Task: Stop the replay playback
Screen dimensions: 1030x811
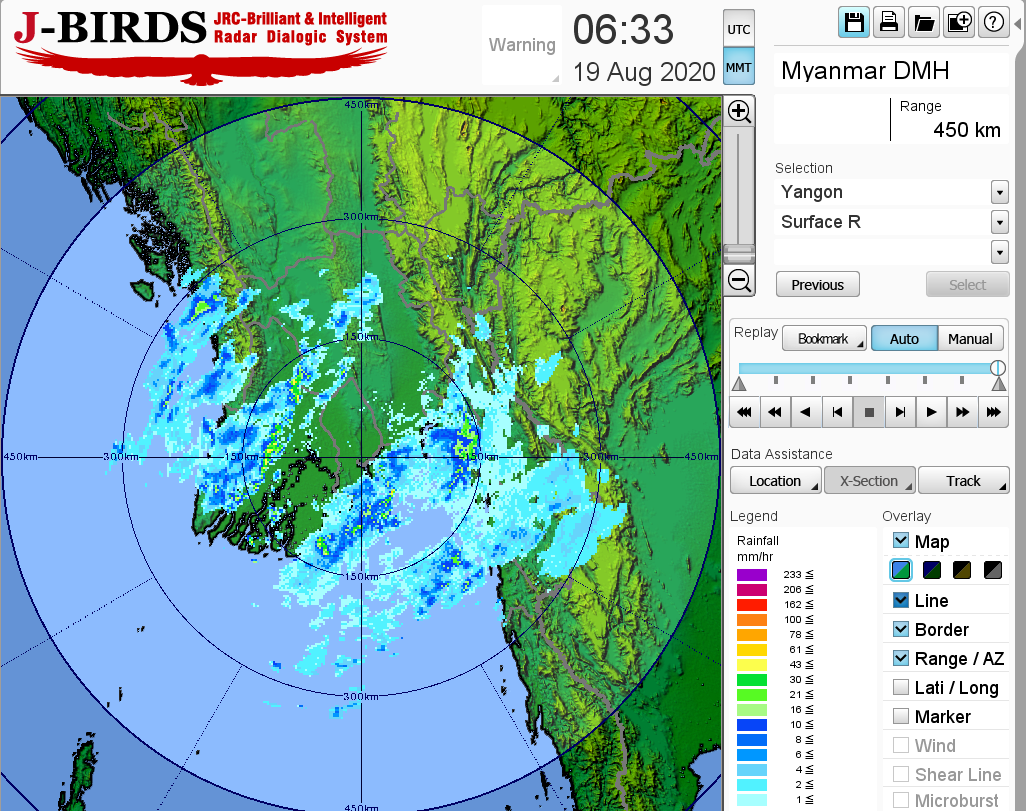Action: click(869, 412)
